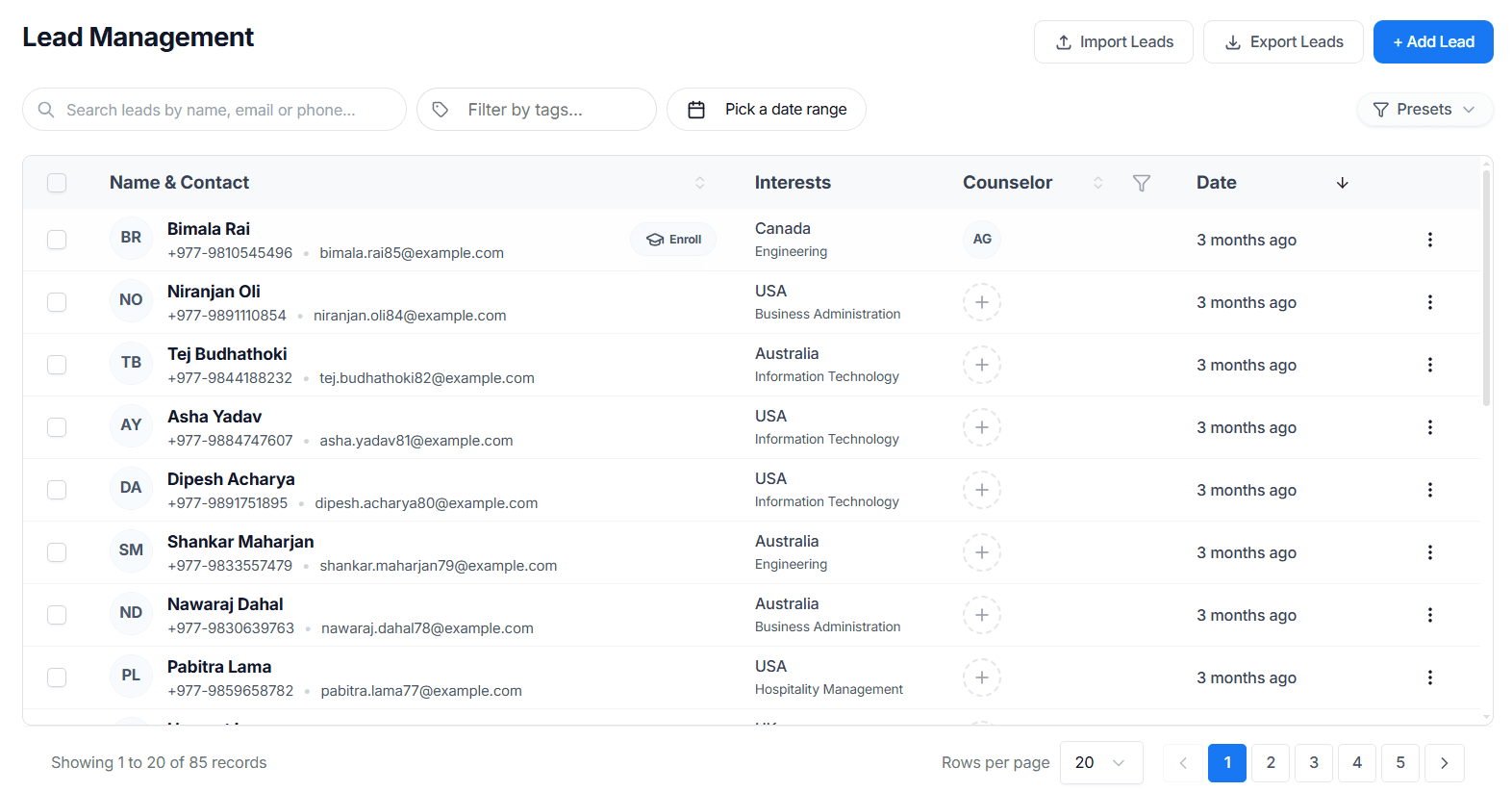Assign counselor to Tej Budhathoki
The width and height of the screenshot is (1512, 792).
click(982, 365)
